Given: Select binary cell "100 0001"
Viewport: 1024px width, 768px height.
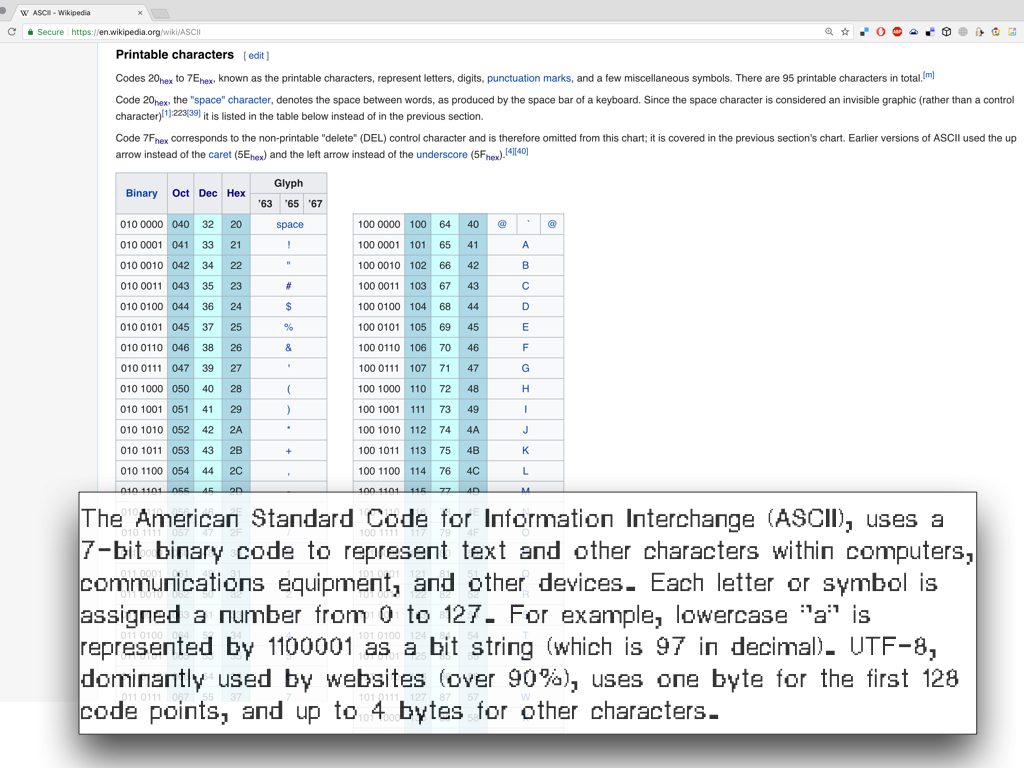Looking at the screenshot, I should click(x=379, y=245).
